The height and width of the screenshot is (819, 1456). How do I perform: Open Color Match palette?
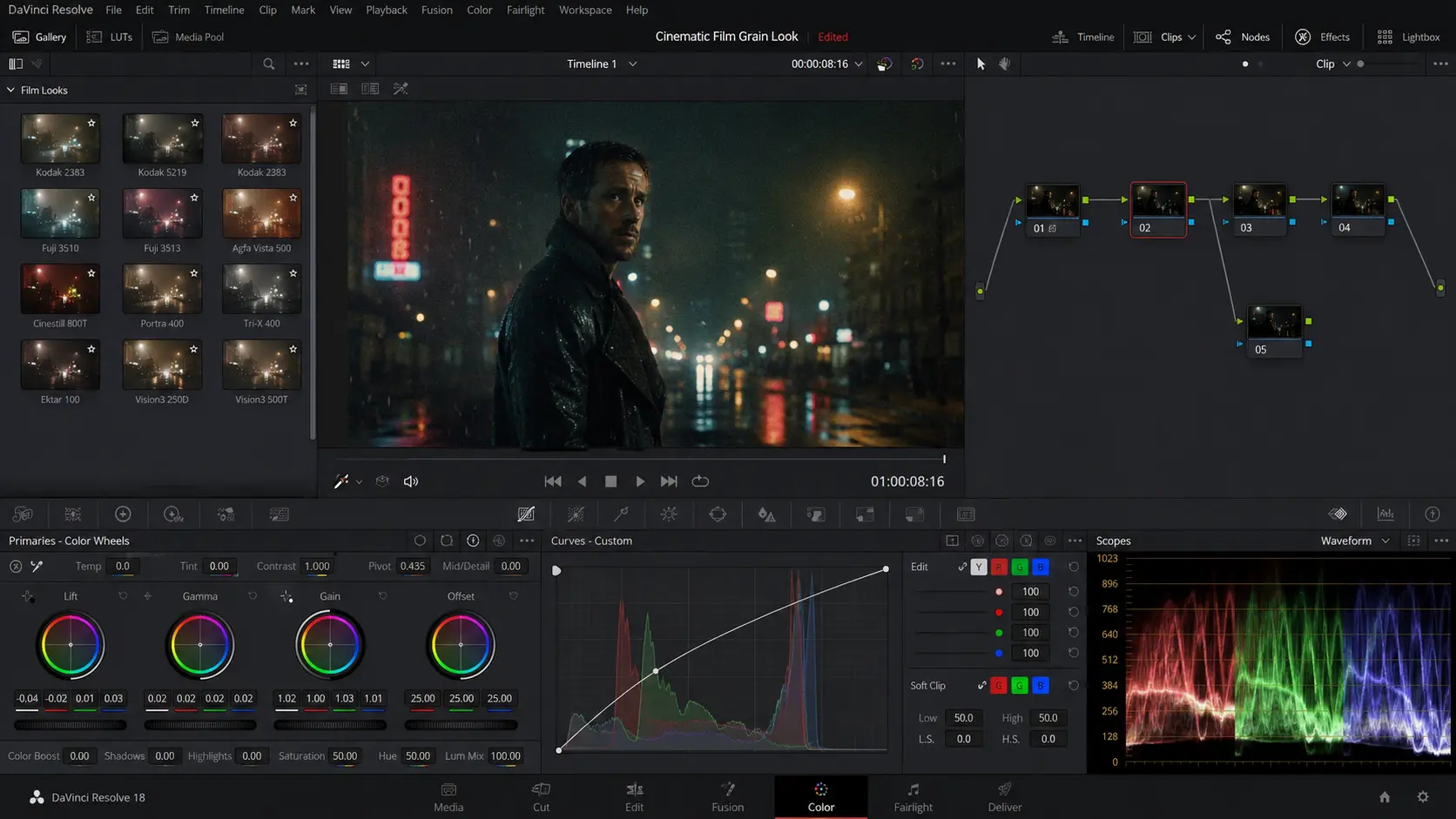73,514
